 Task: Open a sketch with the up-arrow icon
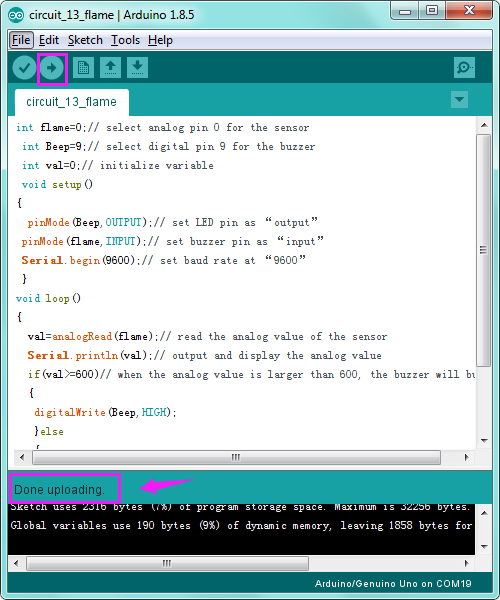pos(111,68)
